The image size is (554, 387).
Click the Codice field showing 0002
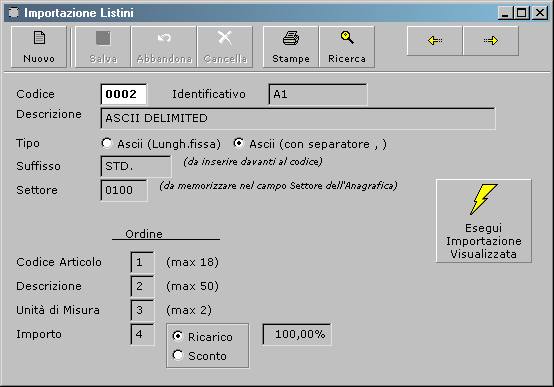click(124, 94)
